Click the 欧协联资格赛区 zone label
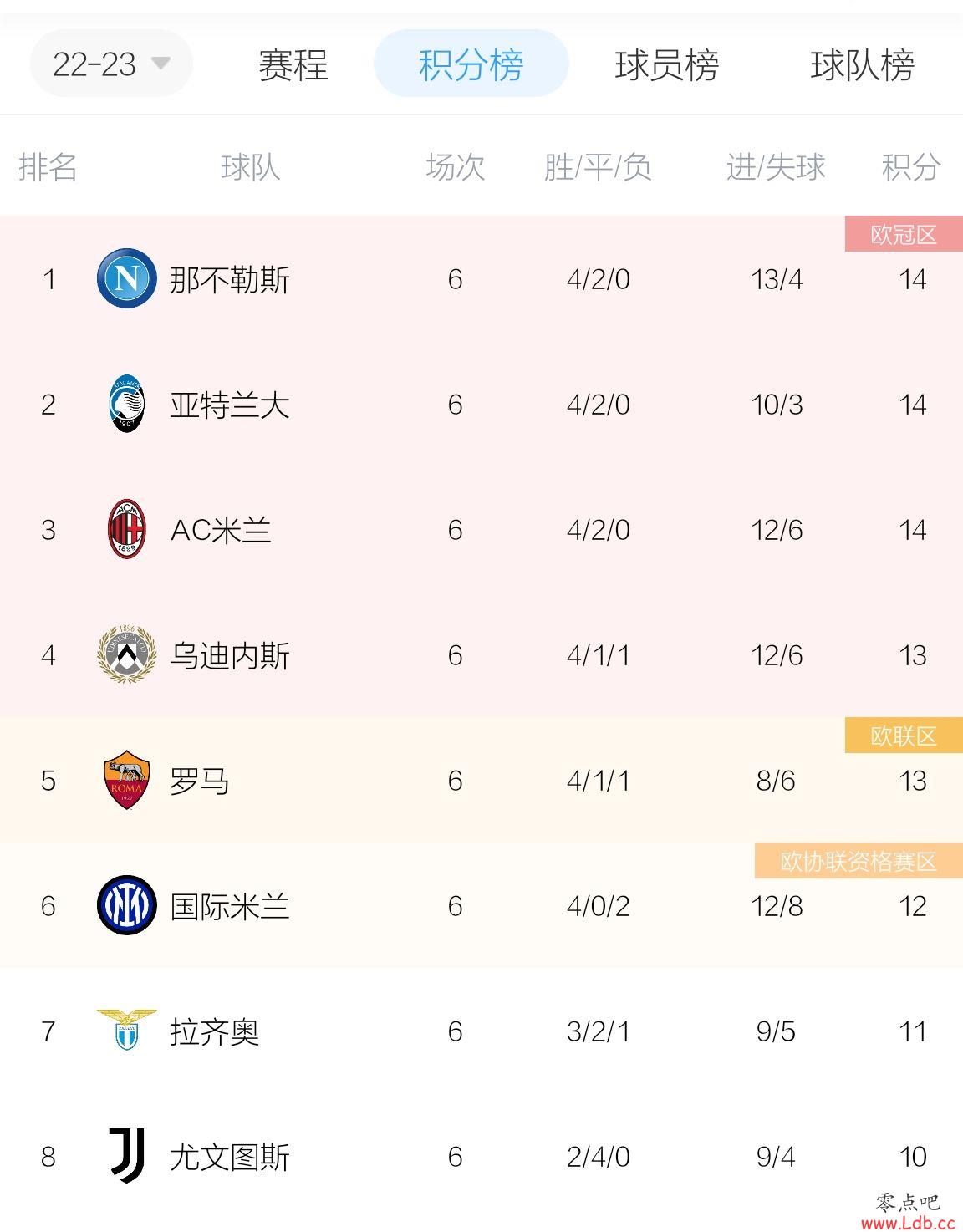The image size is (963, 1232). click(859, 861)
